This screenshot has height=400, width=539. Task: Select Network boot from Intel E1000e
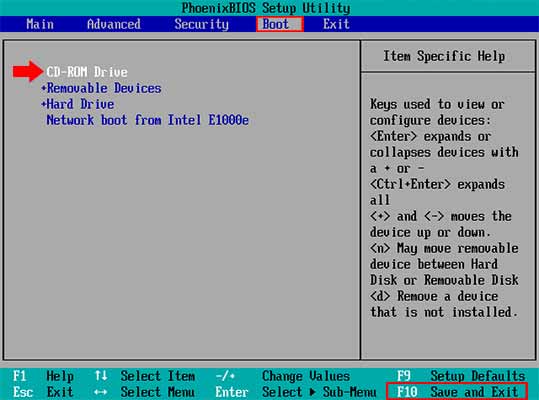tap(147, 120)
